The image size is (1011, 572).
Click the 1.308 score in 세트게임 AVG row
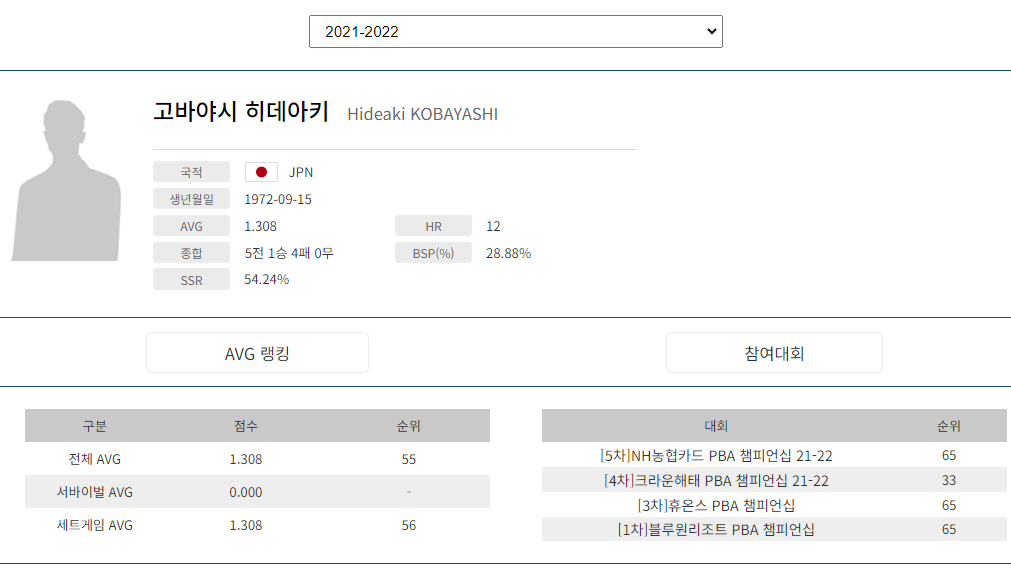246,525
